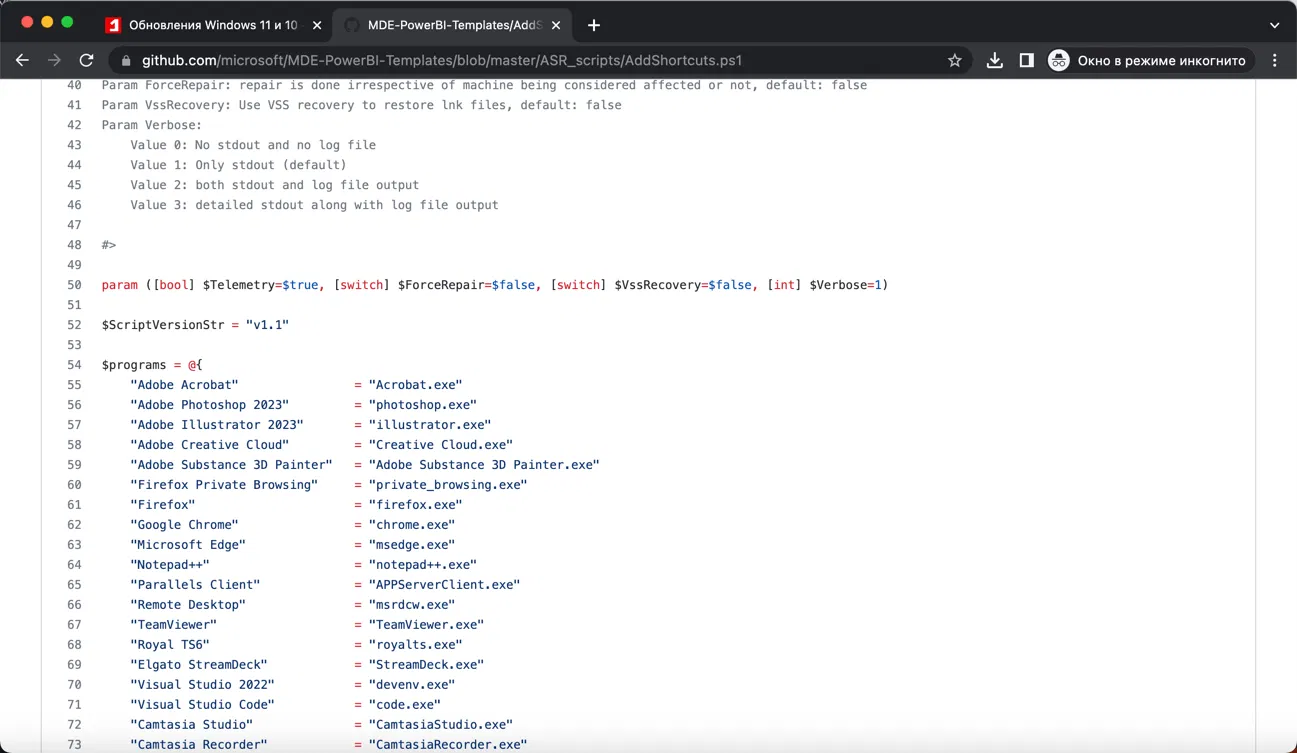Click line number 50
Viewport: 1297px width, 753px height.
pyautogui.click(x=74, y=285)
